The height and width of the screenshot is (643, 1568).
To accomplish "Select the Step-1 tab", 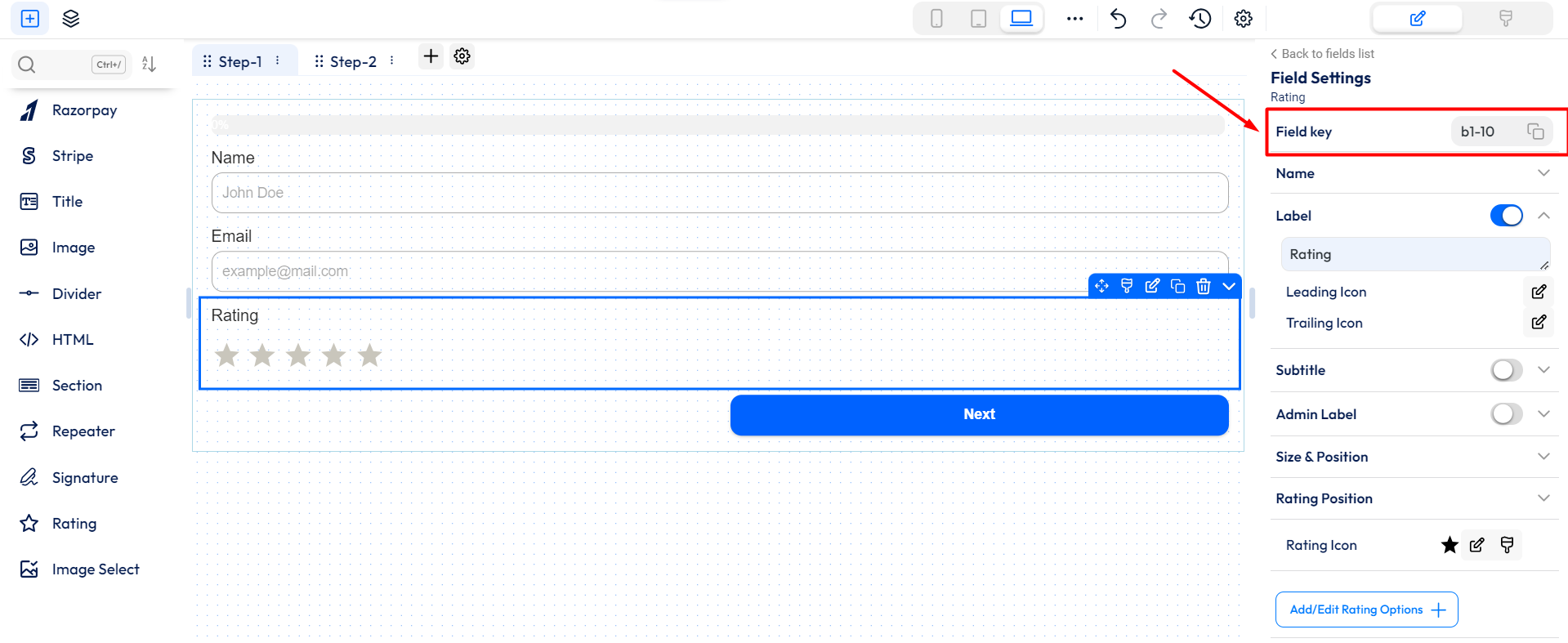I will pyautogui.click(x=240, y=61).
